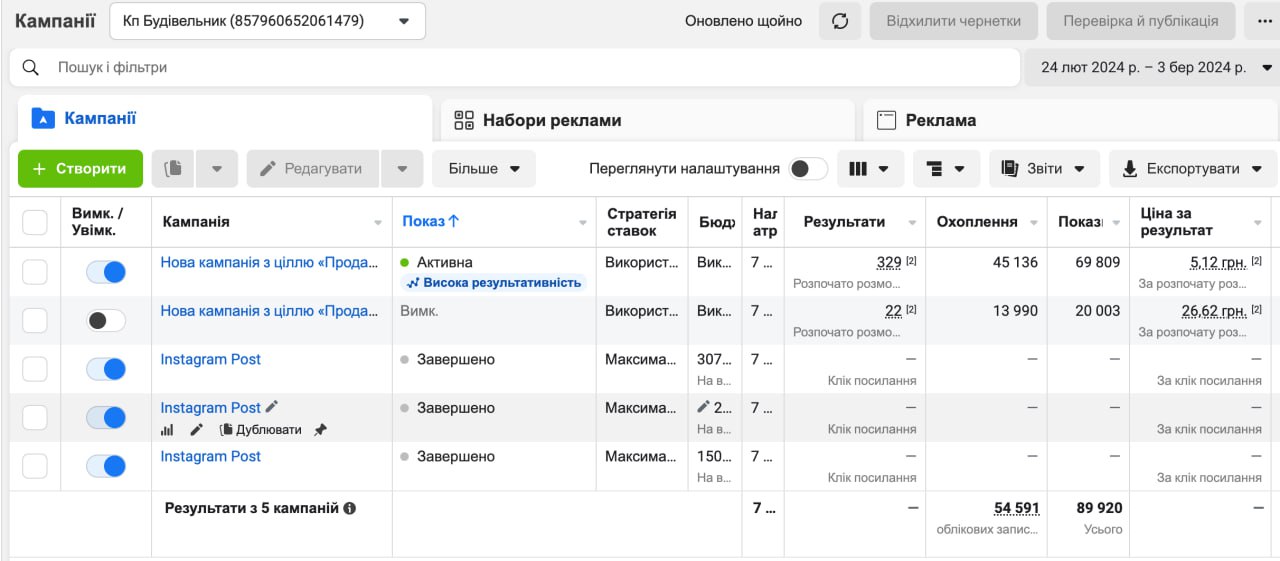Sort by the Охоплення column header
The image size is (1280, 561).
977,222
